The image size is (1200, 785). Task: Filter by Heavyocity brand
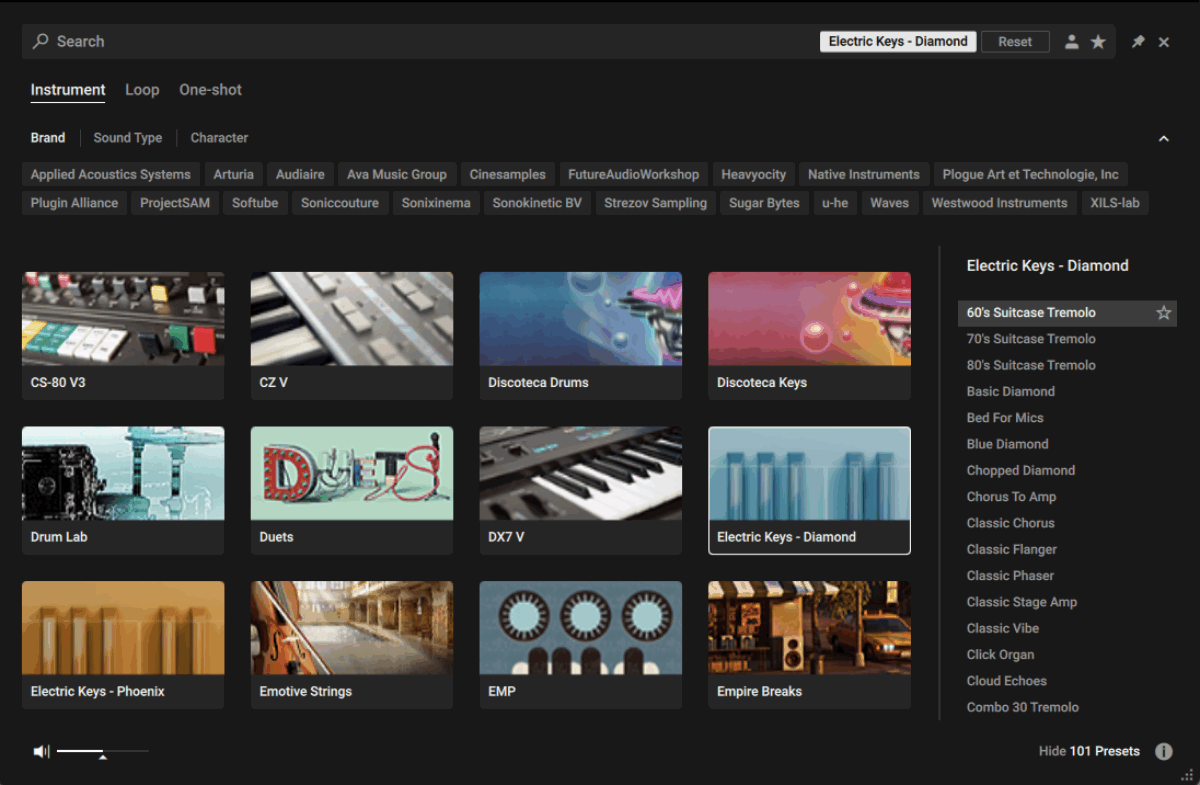tap(754, 174)
